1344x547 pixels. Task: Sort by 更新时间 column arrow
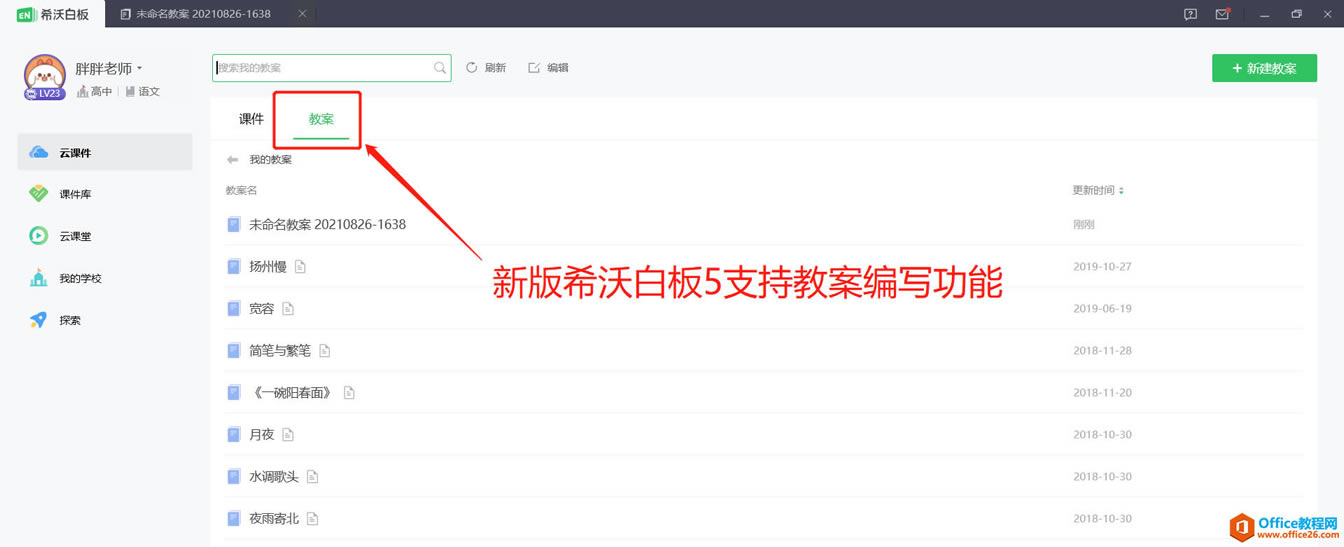tap(1121, 191)
